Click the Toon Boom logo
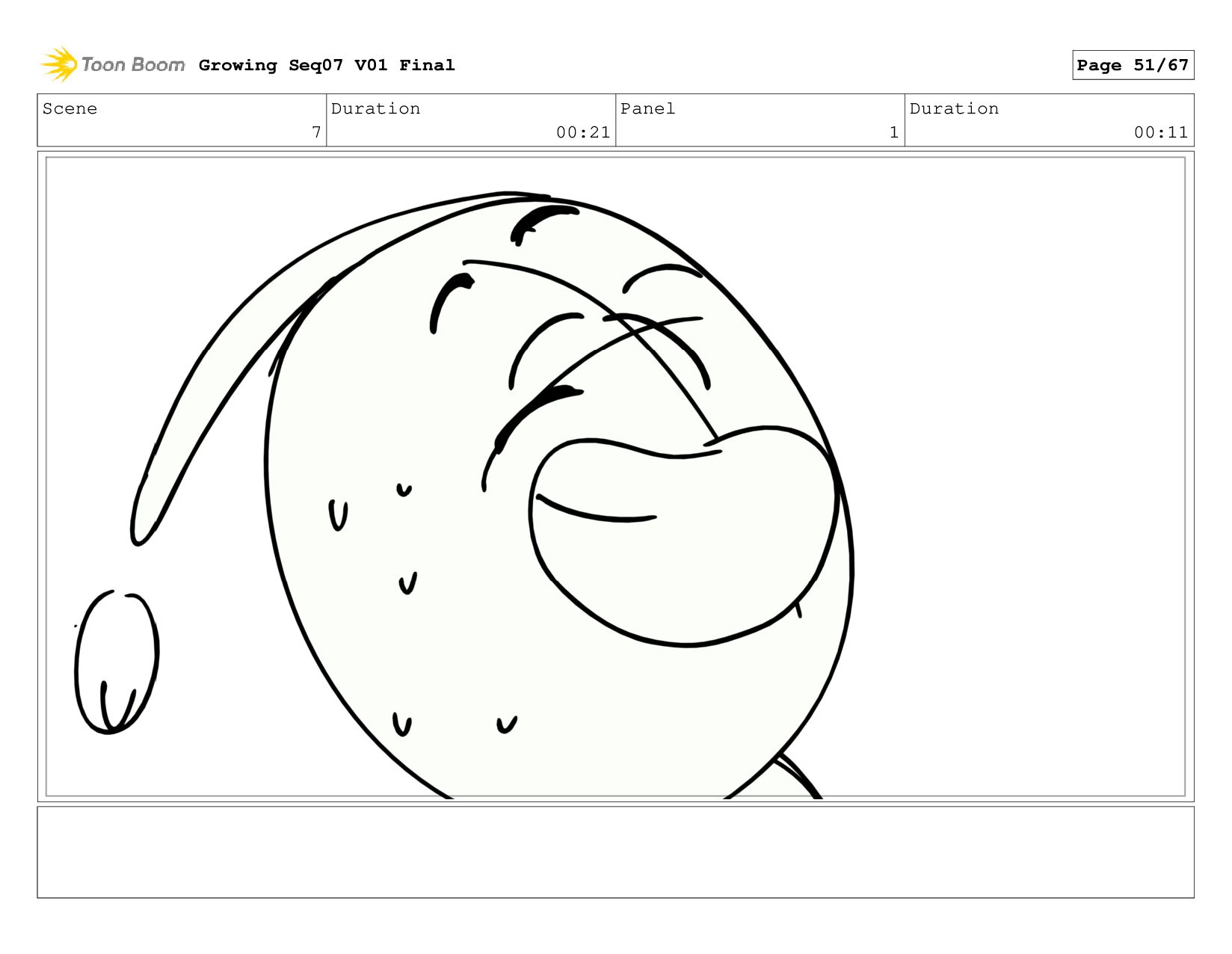This screenshot has width=1232, height=954. coord(112,64)
